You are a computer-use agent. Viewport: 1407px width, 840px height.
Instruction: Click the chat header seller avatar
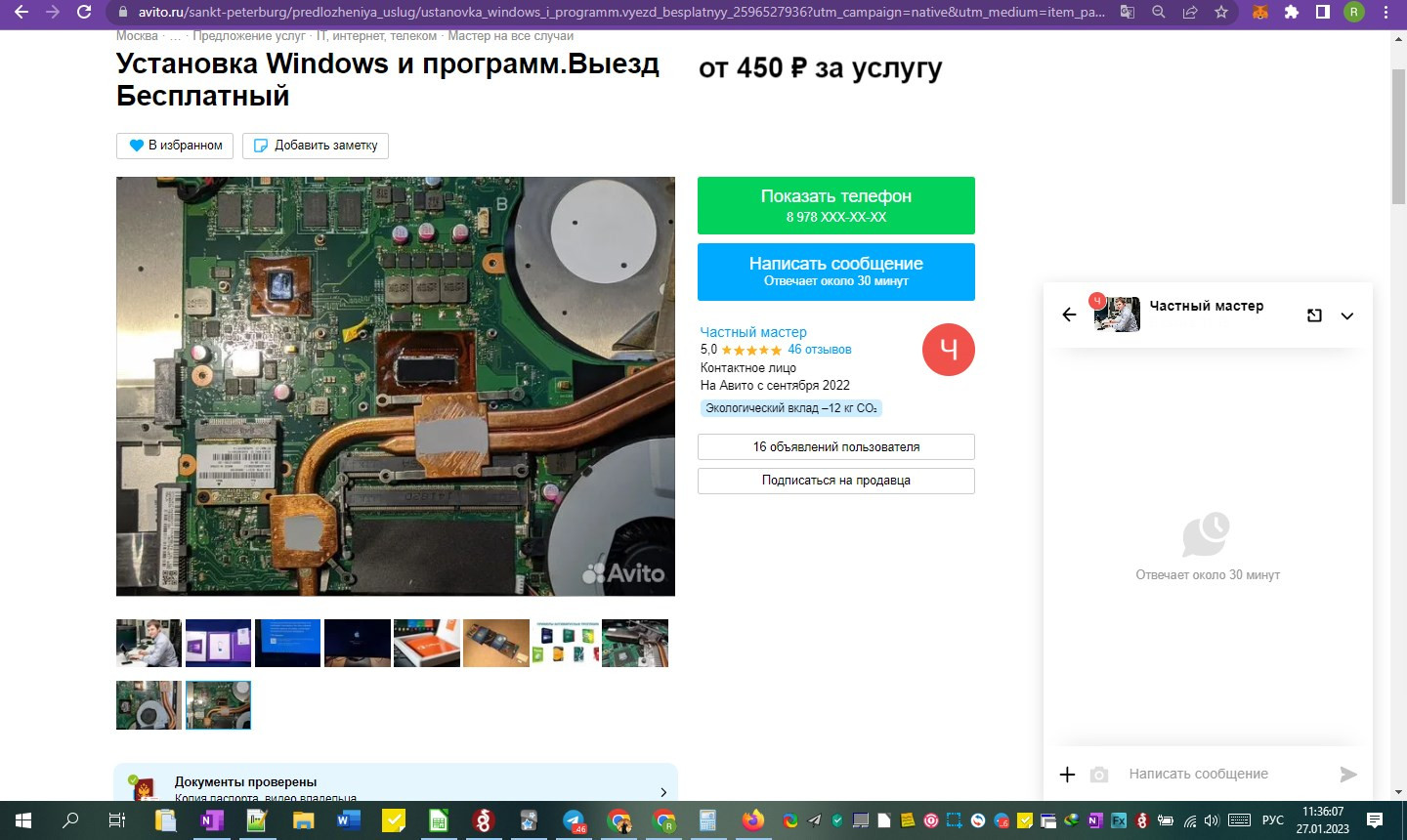[1118, 315]
